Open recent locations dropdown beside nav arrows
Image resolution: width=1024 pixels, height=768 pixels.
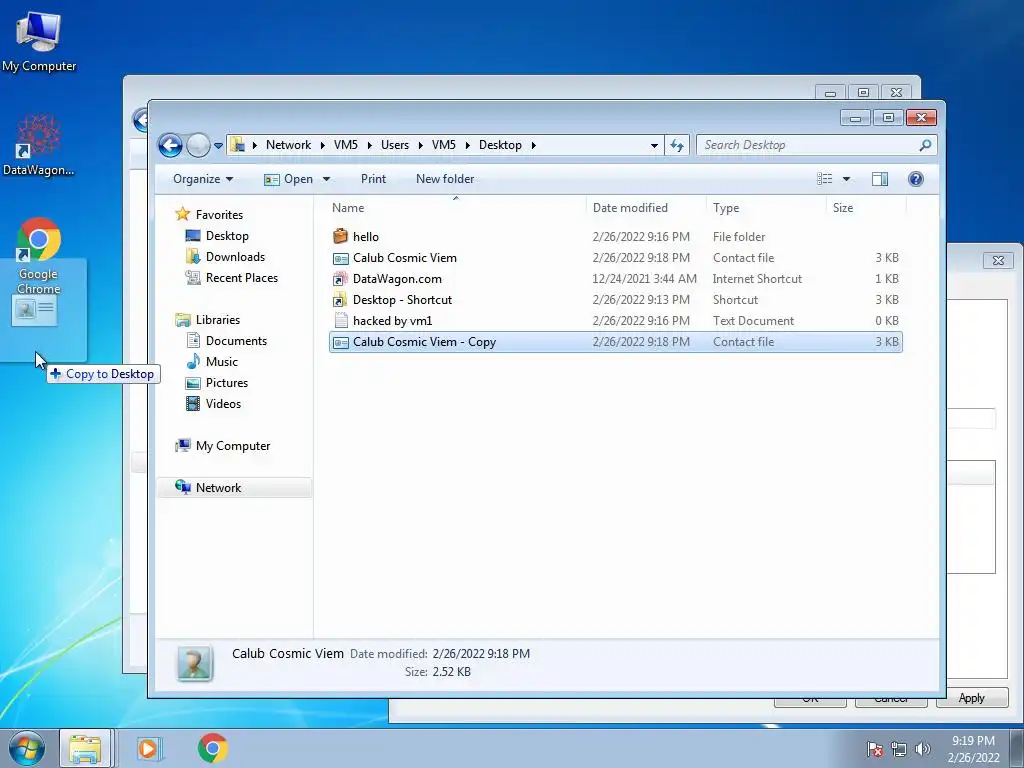[218, 146]
